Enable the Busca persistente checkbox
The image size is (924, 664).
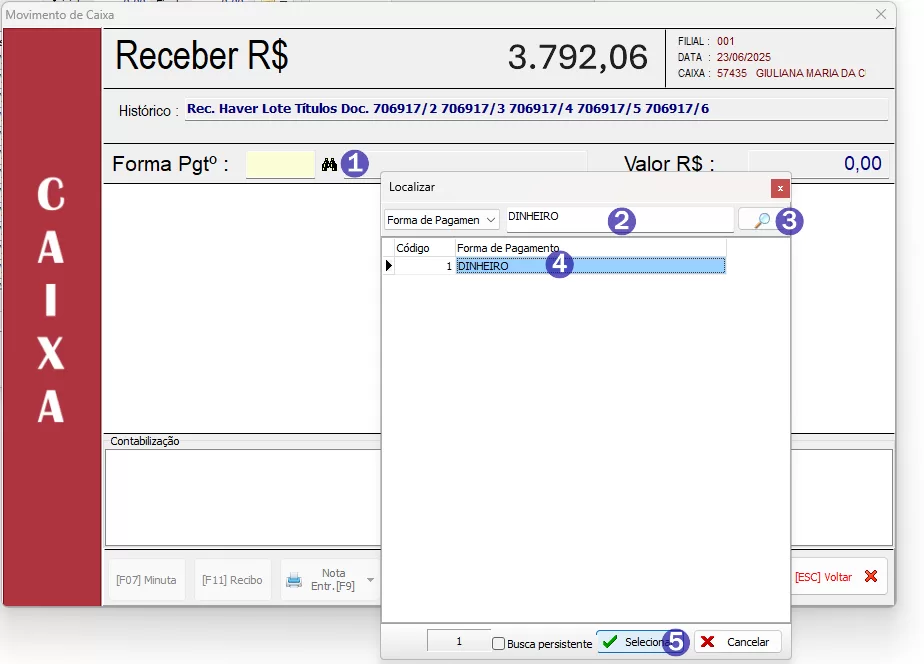[499, 644]
